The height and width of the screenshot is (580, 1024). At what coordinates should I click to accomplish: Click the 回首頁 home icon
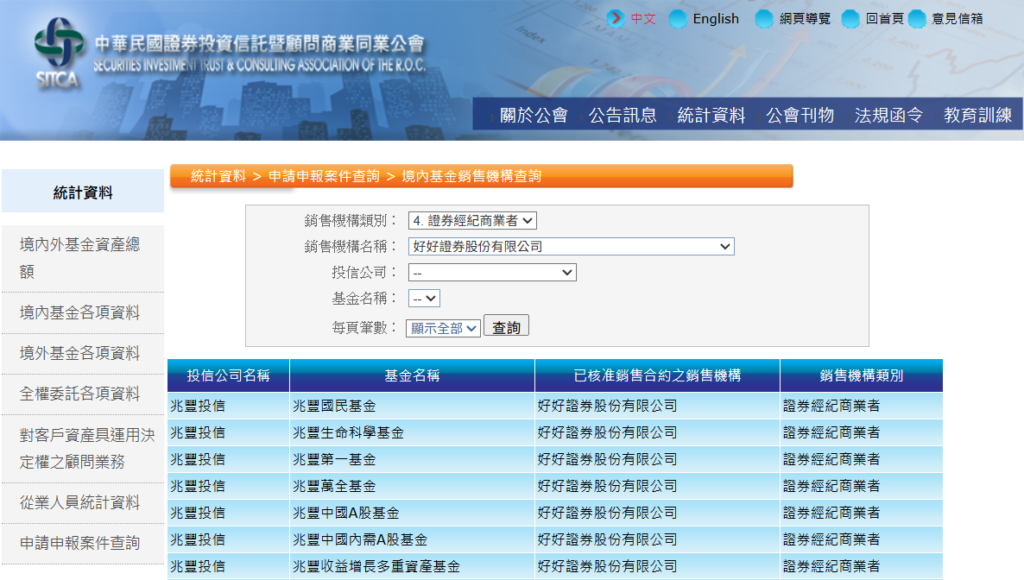coord(850,18)
